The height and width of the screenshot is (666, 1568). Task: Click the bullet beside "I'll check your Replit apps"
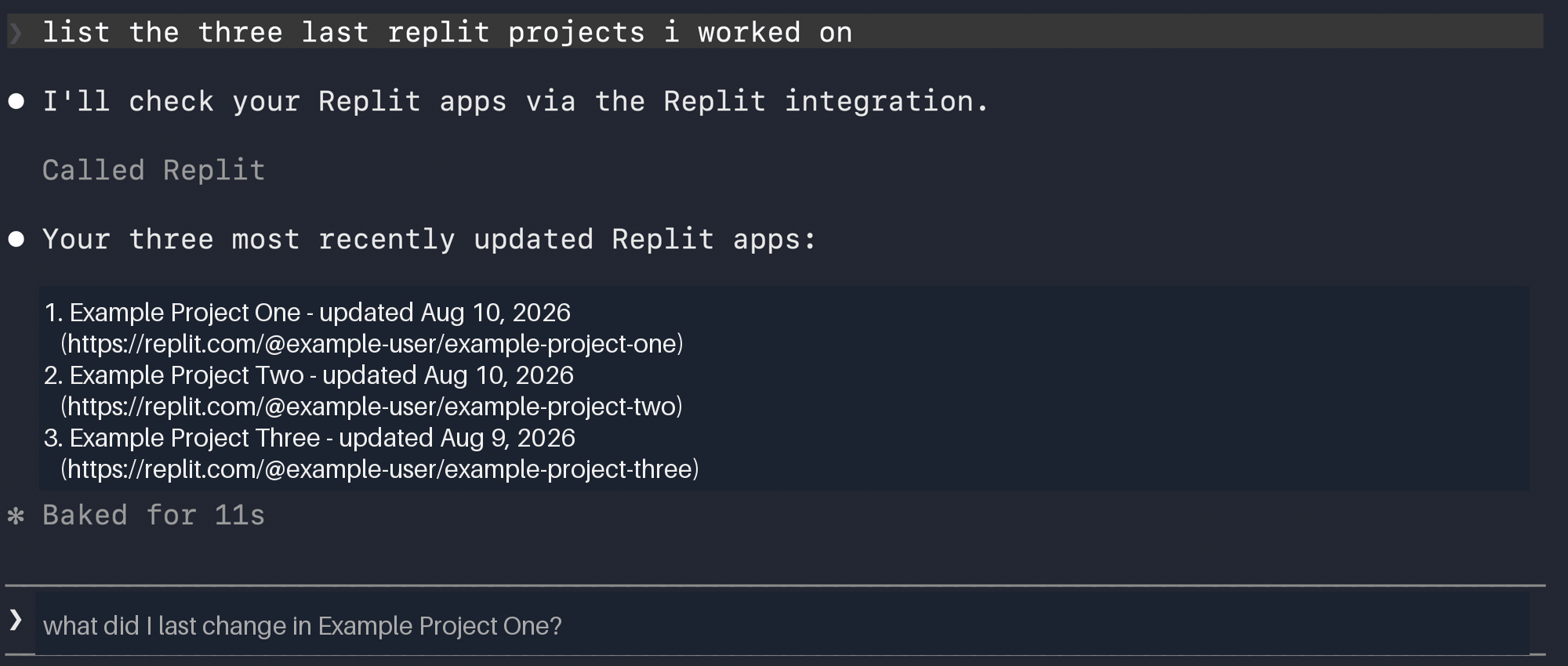(x=16, y=101)
